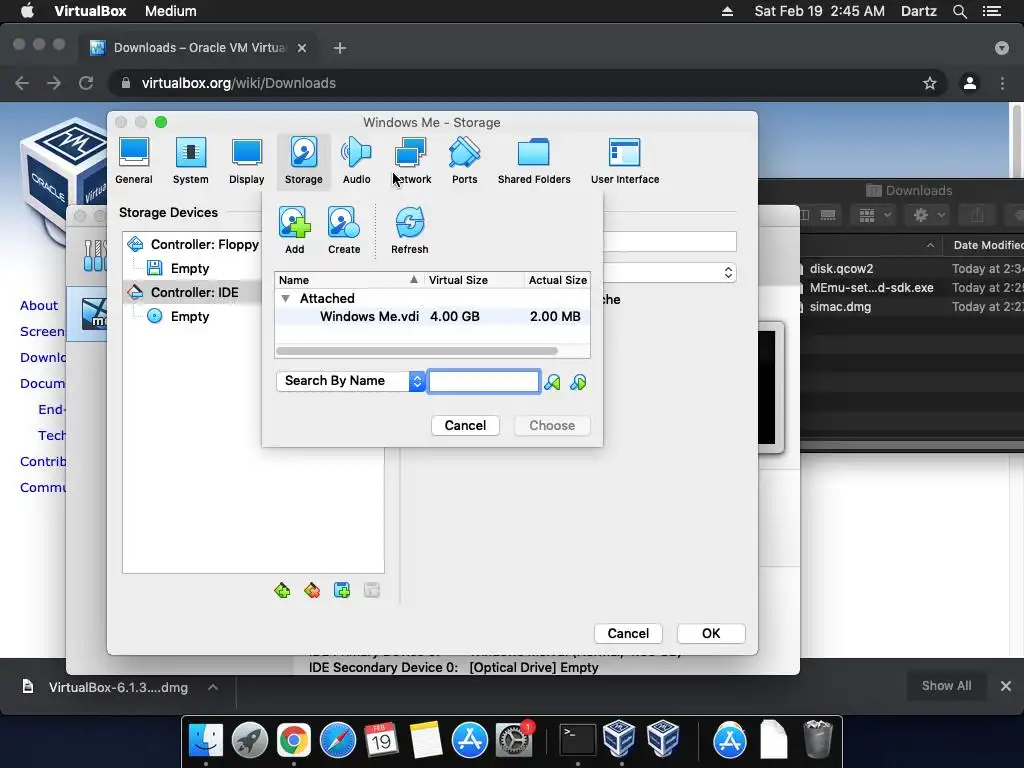
Task: Open the Search By Name dropdown
Action: 351,381
